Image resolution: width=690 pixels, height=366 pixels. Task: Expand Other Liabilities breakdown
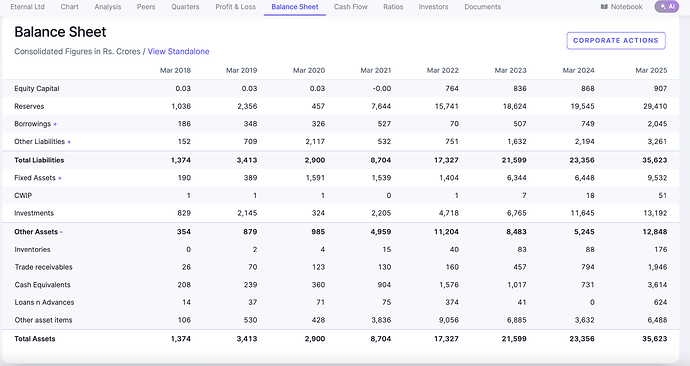[x=69, y=142]
